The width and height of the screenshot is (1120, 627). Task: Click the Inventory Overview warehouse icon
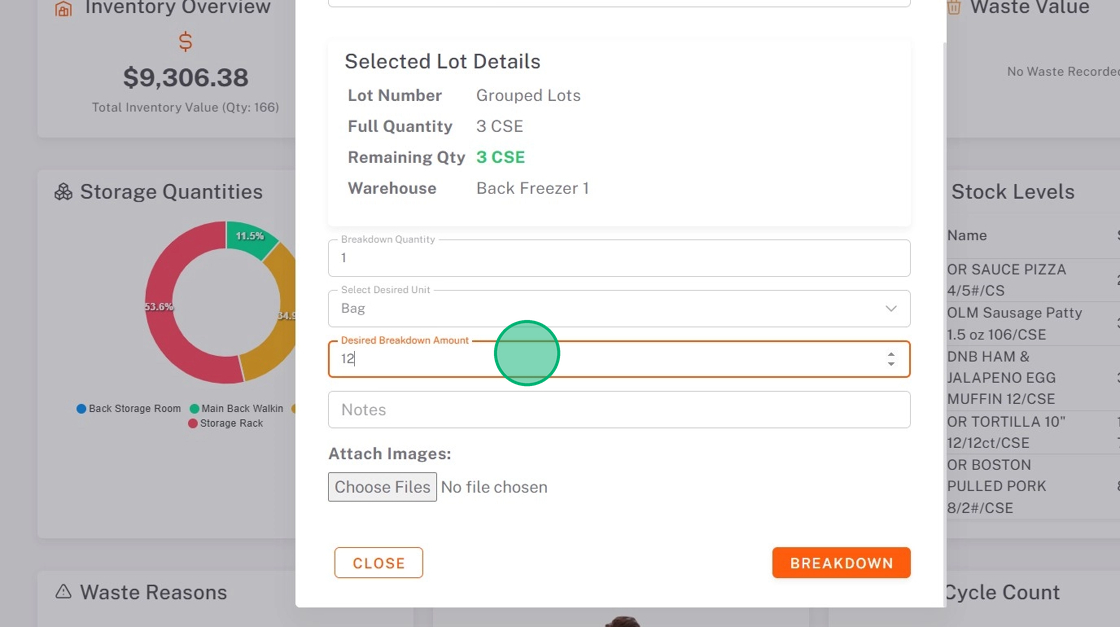[x=64, y=9]
